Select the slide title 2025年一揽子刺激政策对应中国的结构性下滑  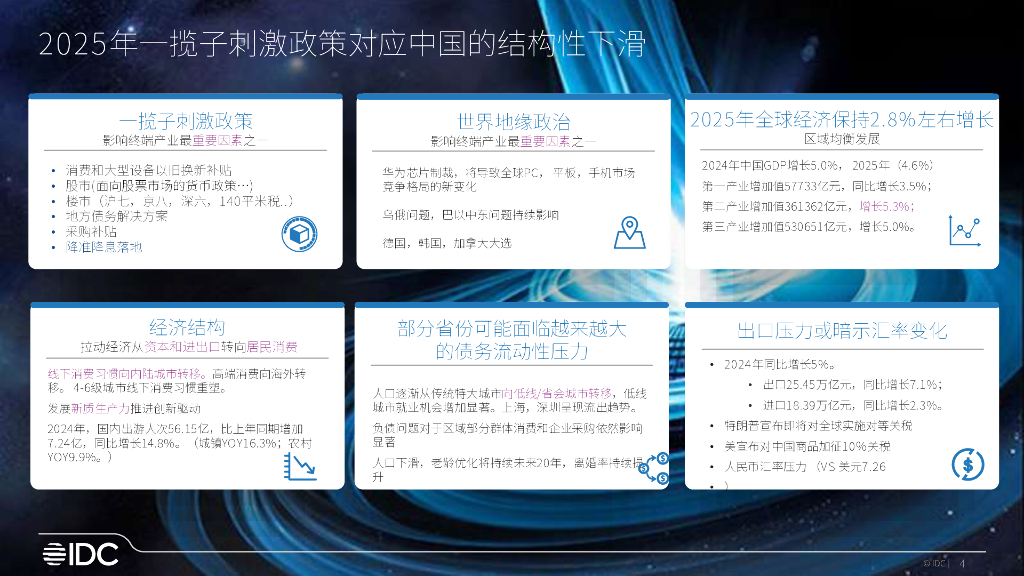point(342,44)
